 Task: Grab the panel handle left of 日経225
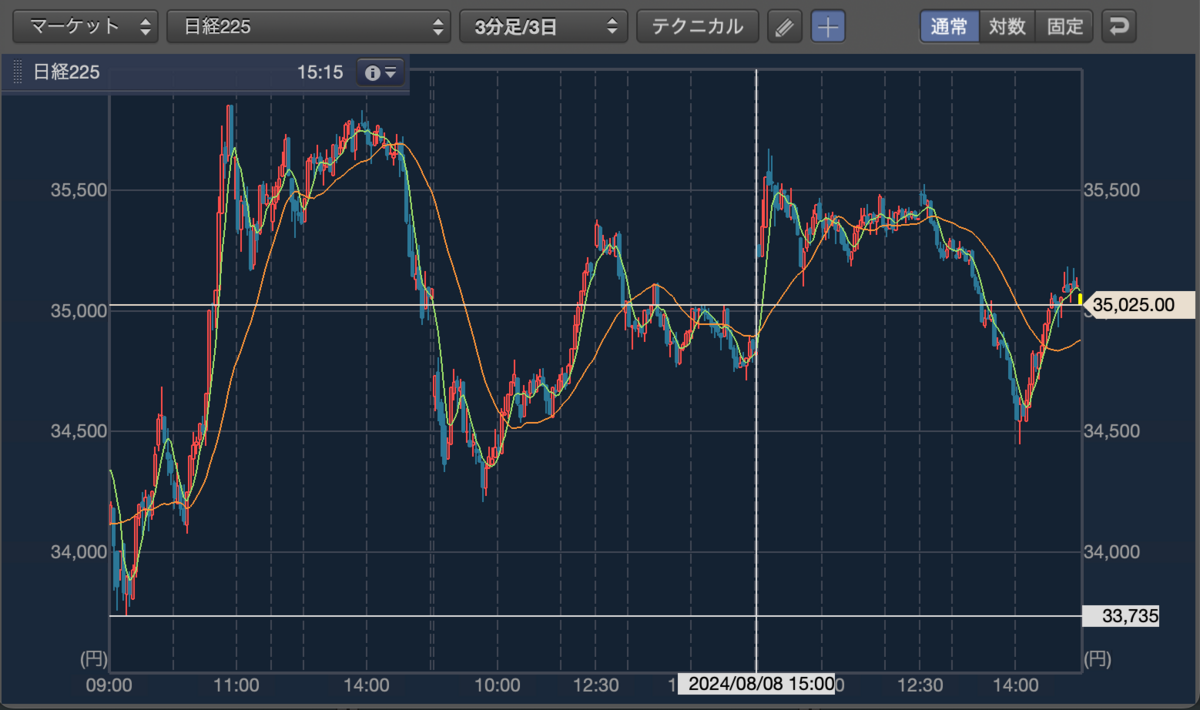tap(17, 72)
